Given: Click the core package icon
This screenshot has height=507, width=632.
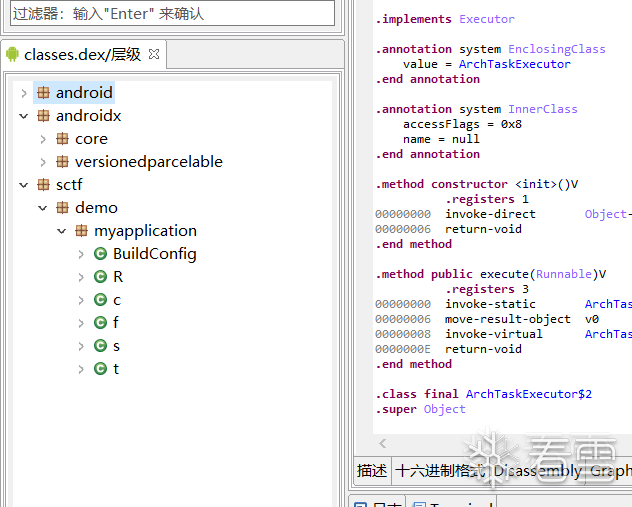Looking at the screenshot, I should pyautogui.click(x=62, y=139).
